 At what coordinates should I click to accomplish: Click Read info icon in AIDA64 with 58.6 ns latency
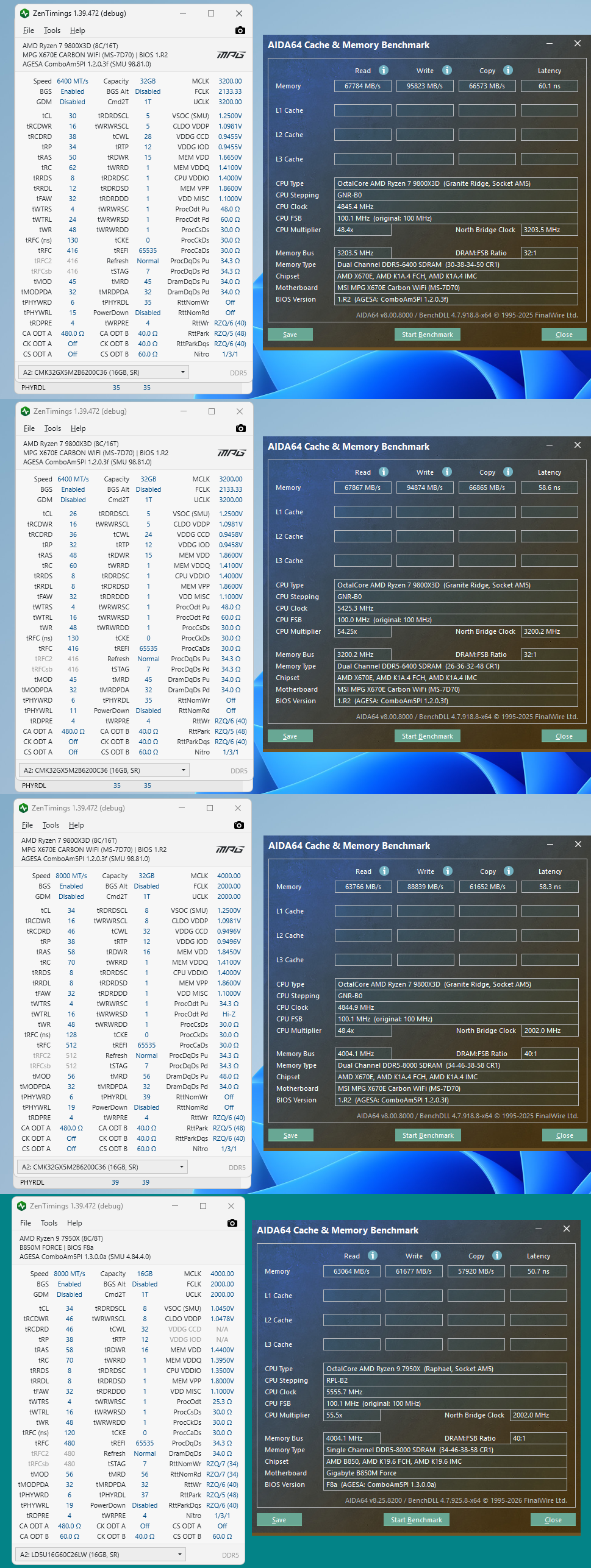click(x=384, y=472)
